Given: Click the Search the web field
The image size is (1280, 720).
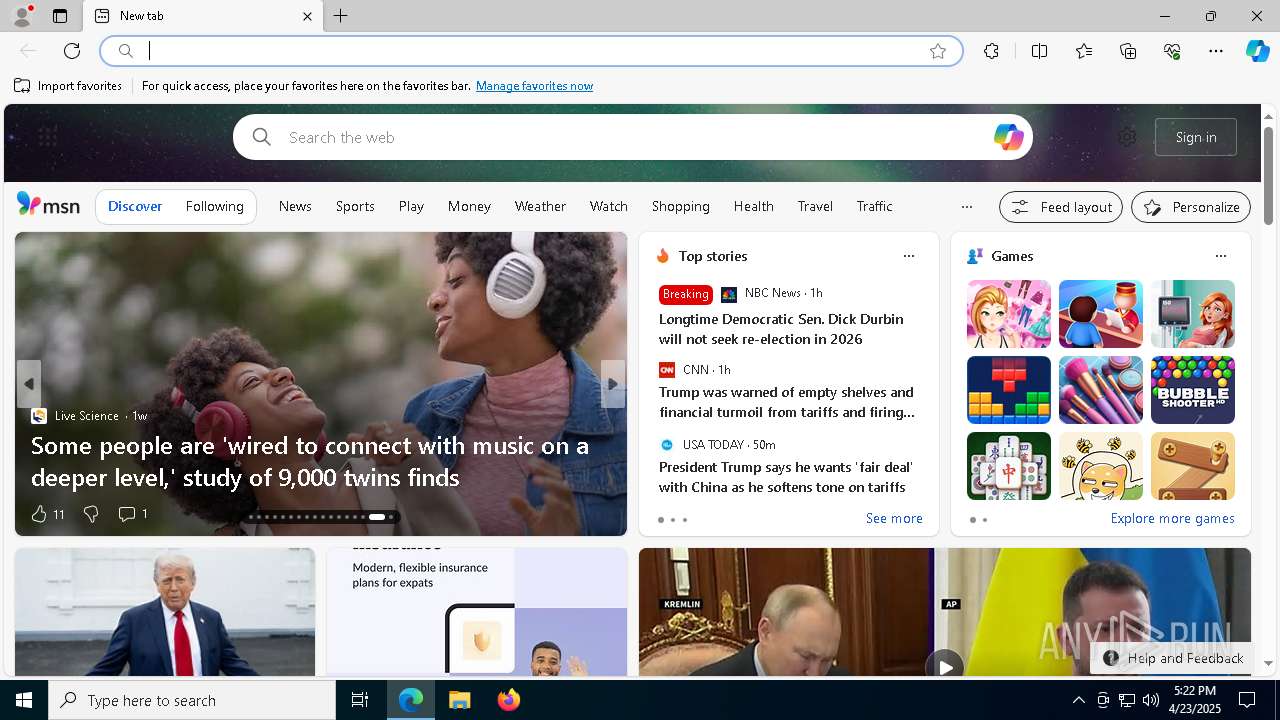Looking at the screenshot, I should point(632,137).
